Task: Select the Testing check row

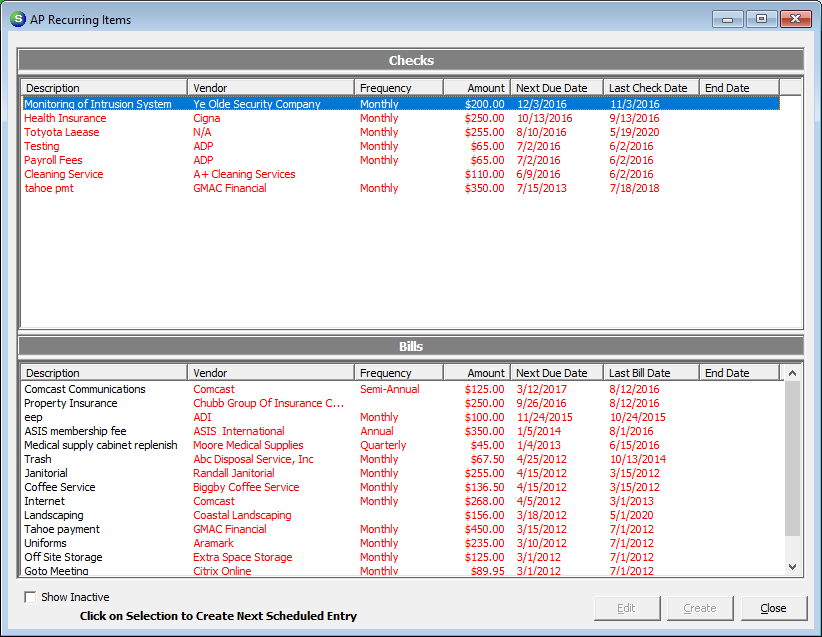Action: pos(401,146)
